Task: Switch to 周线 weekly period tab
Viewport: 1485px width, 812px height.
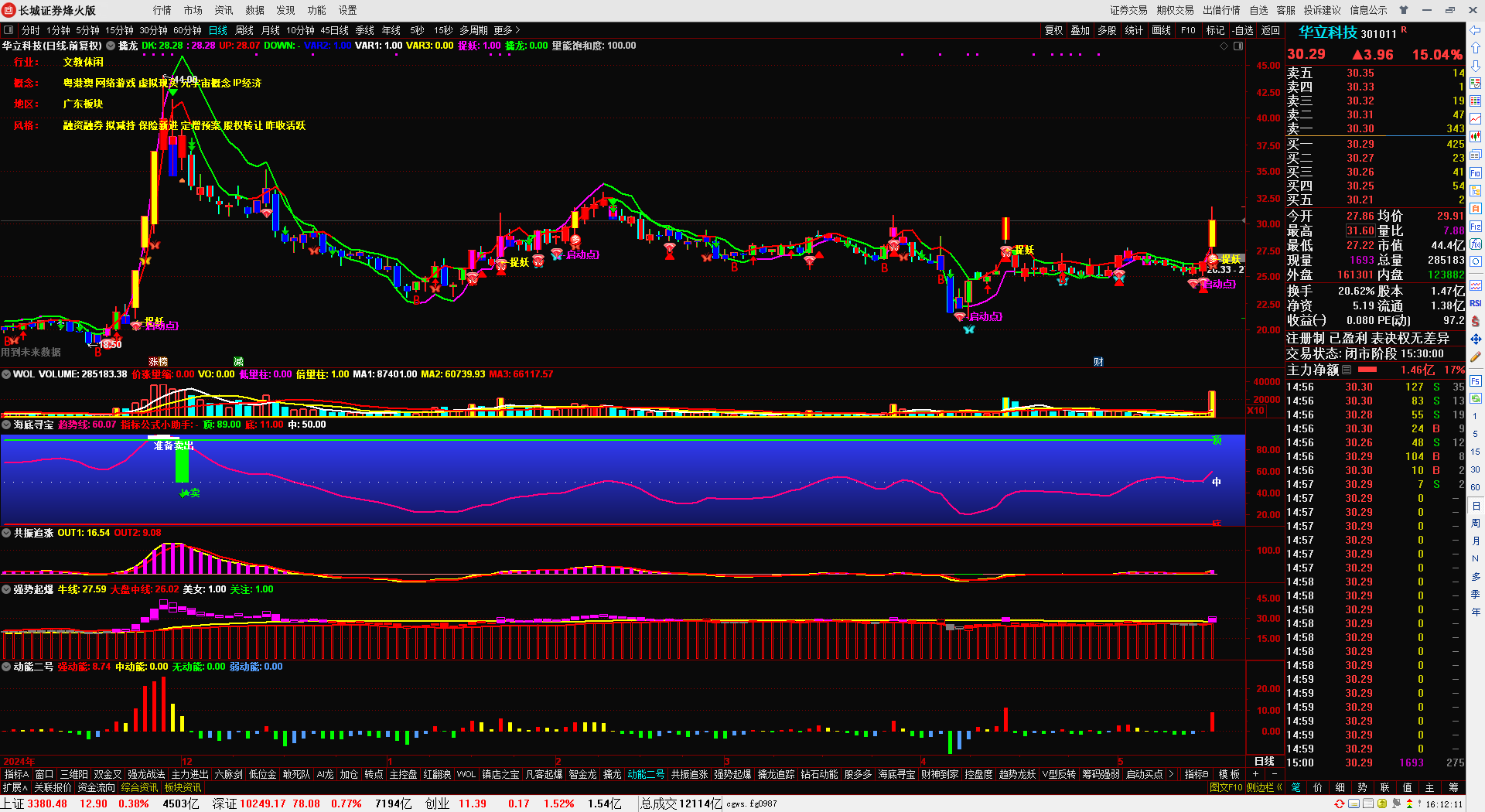Action: 244,30
